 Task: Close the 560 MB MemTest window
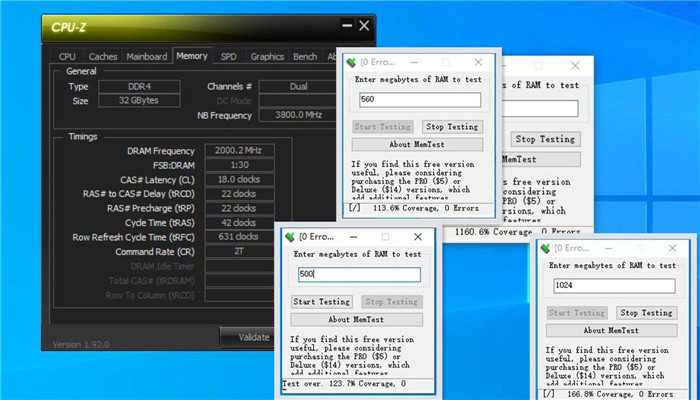tap(477, 62)
